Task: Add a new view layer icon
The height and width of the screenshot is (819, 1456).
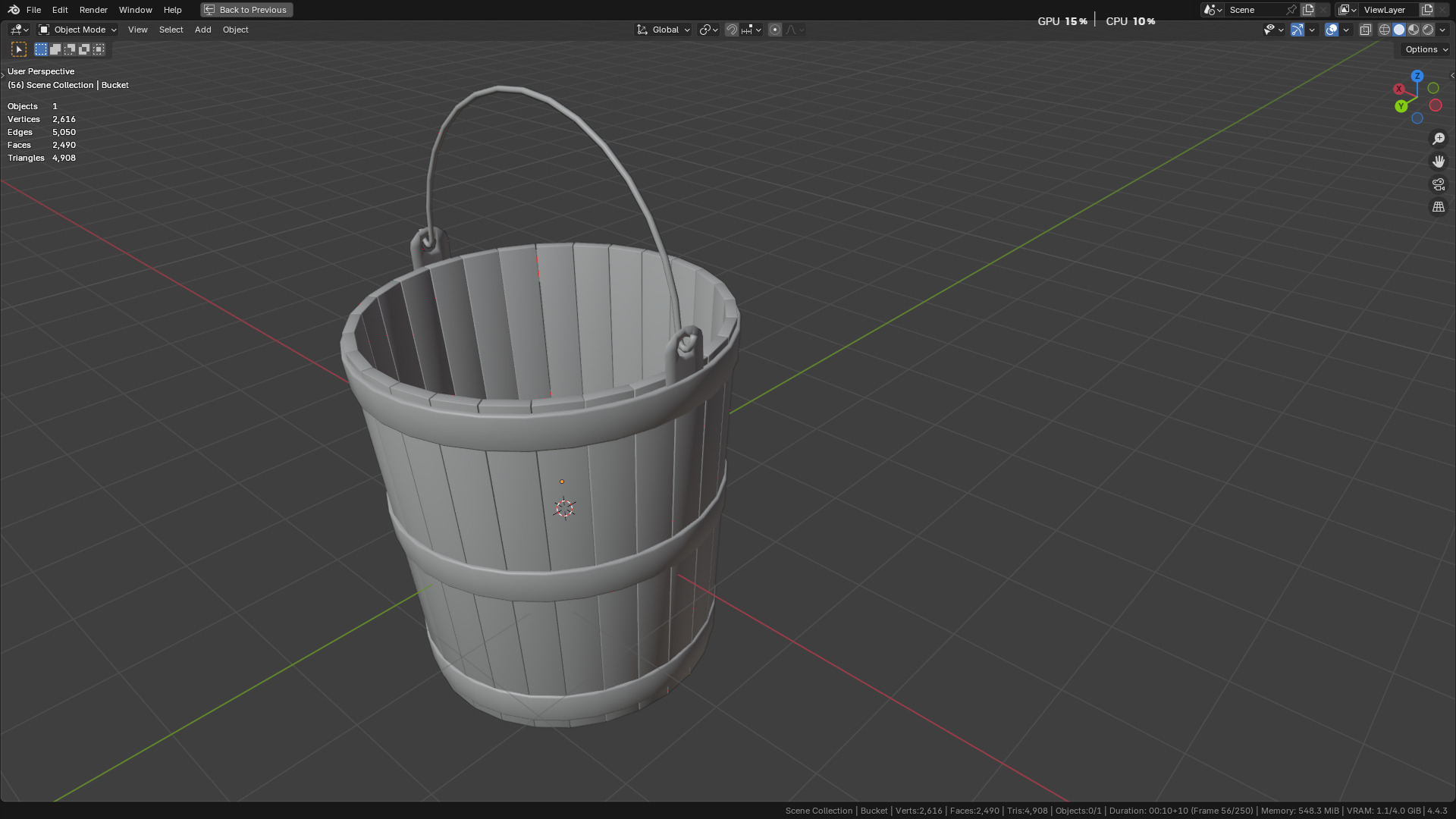Action: 1427,10
